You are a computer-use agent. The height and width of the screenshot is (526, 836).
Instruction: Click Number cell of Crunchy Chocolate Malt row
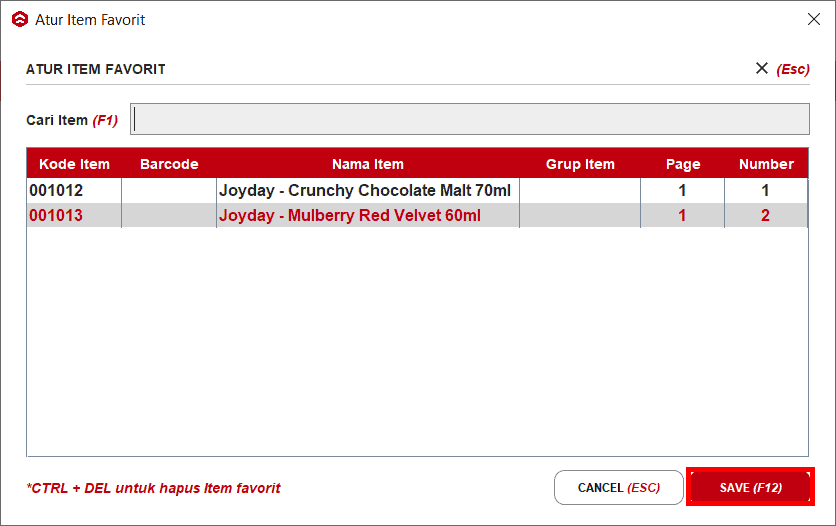766,190
